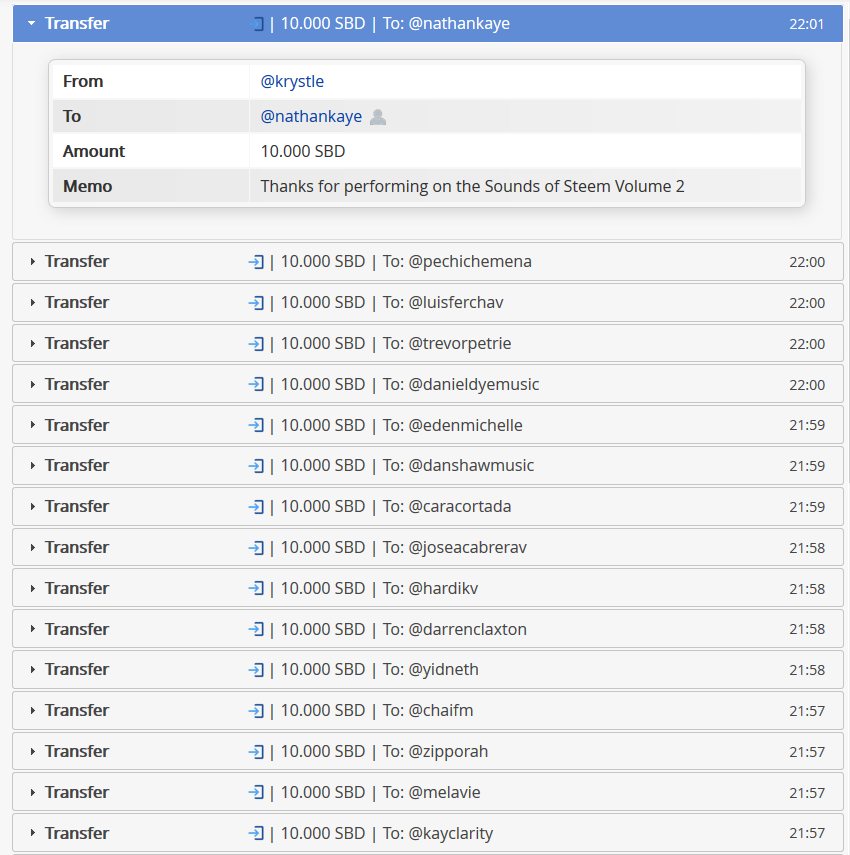The width and height of the screenshot is (850, 855).
Task: Click the 'To: @hardikv' text
Action: pos(430,588)
